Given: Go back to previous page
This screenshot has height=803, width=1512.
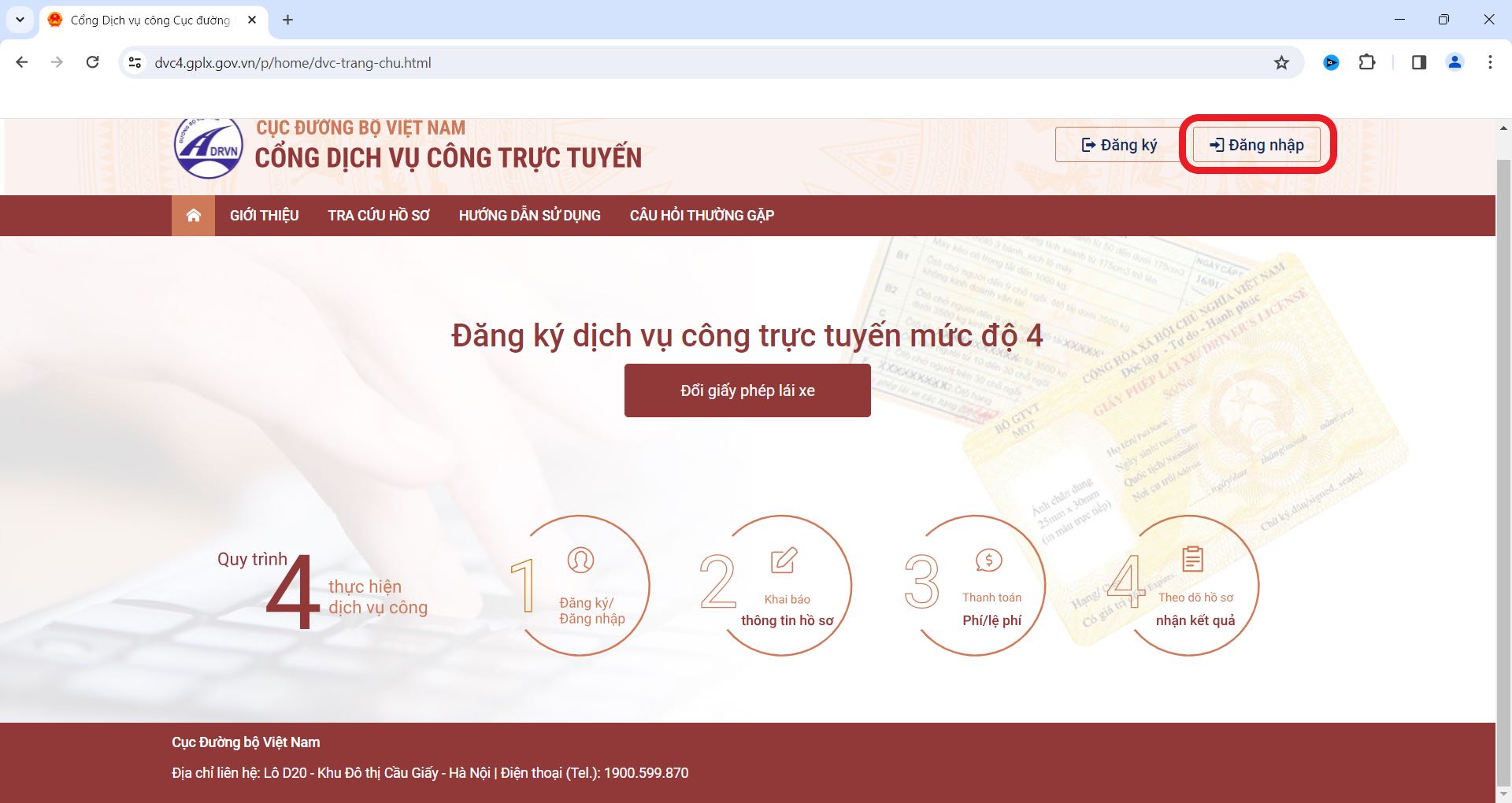Looking at the screenshot, I should point(22,63).
